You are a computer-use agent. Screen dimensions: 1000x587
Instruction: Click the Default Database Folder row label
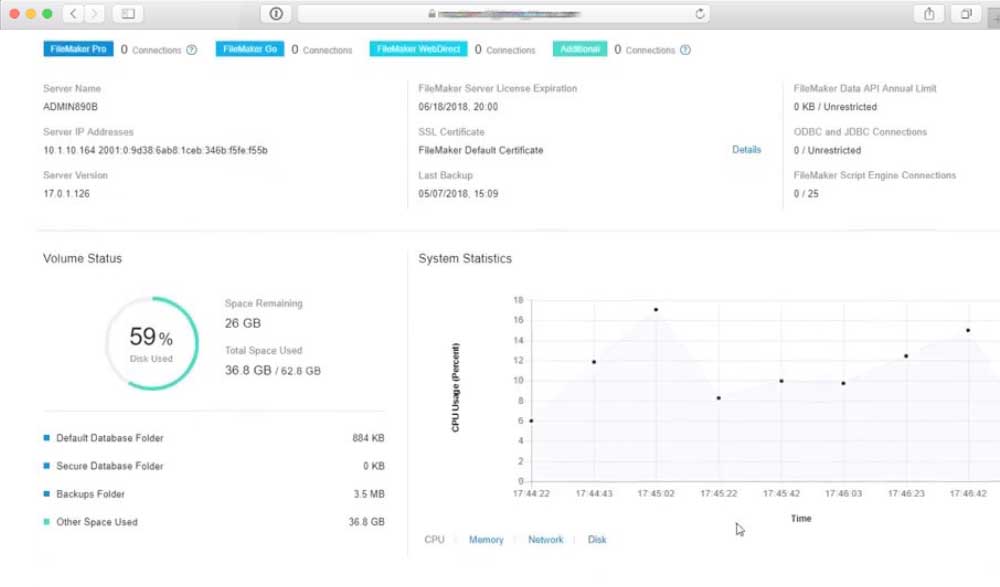[x=110, y=438]
